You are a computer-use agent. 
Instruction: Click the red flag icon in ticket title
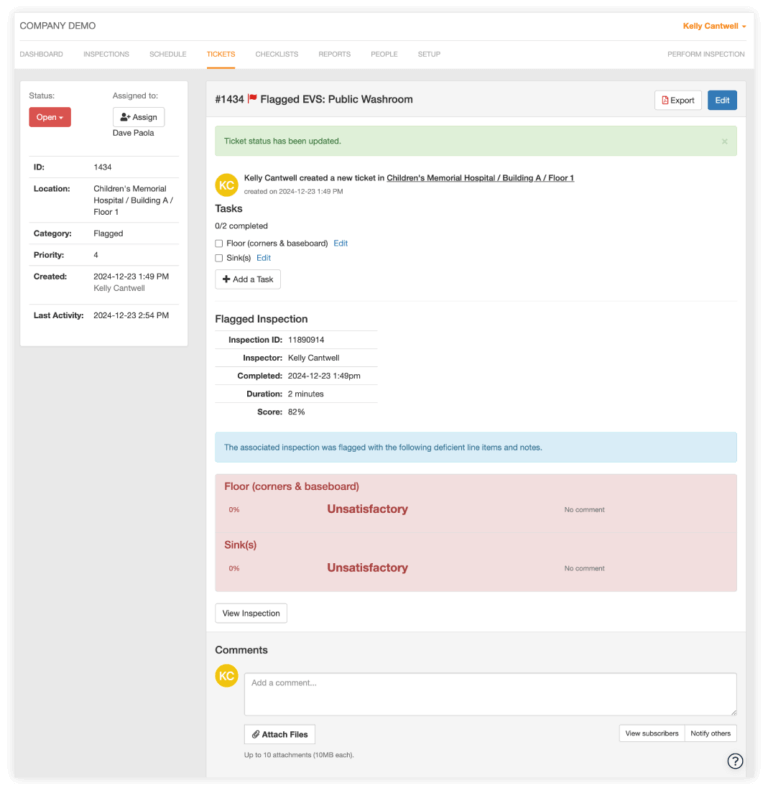(252, 100)
